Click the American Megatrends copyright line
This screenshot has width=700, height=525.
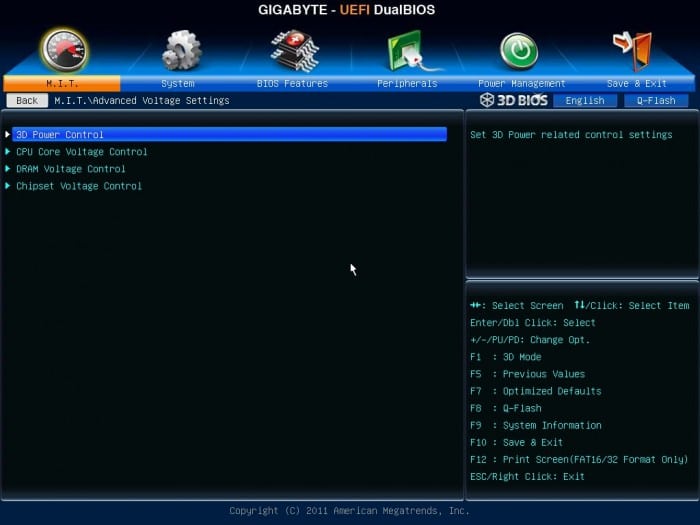(x=350, y=511)
